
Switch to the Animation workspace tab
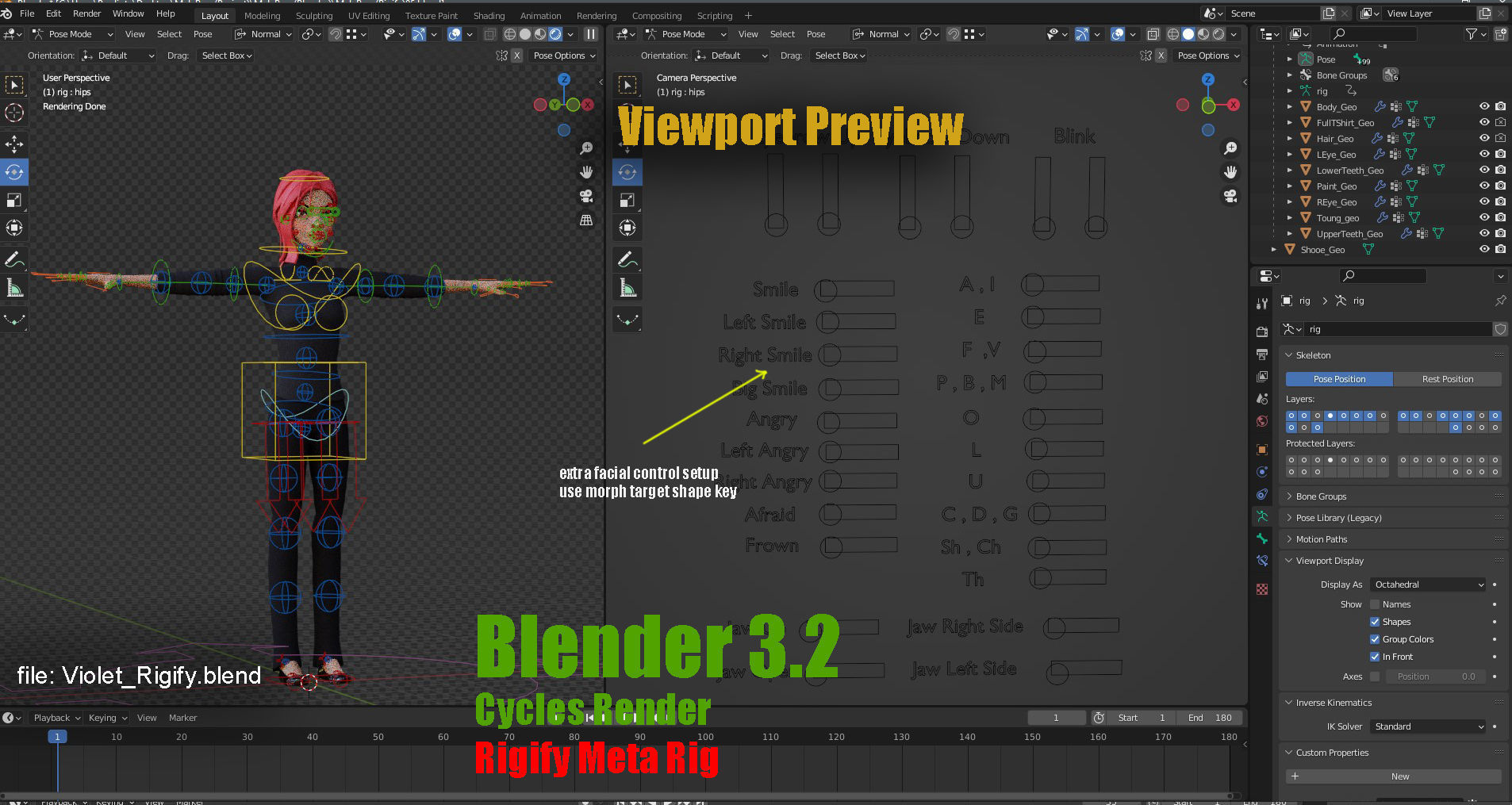tap(540, 16)
